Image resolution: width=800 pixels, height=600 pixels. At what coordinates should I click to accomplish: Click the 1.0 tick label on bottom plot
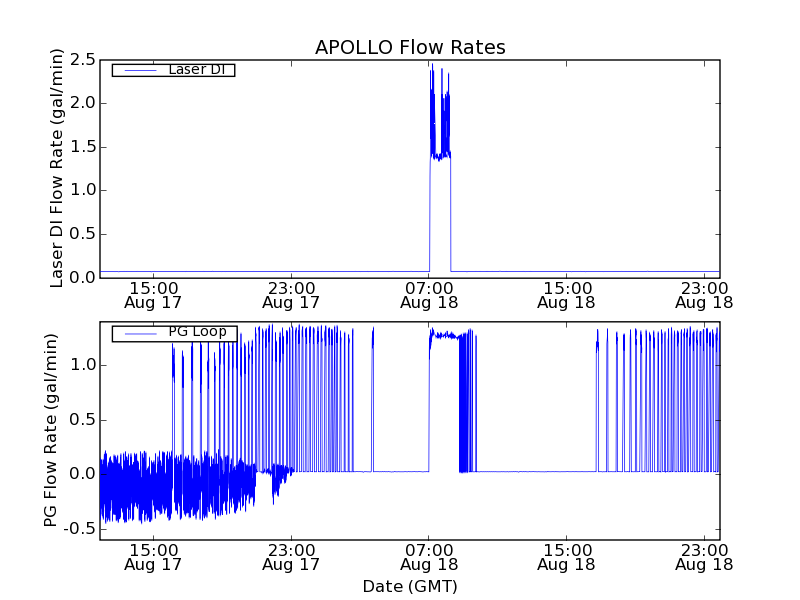(83, 365)
